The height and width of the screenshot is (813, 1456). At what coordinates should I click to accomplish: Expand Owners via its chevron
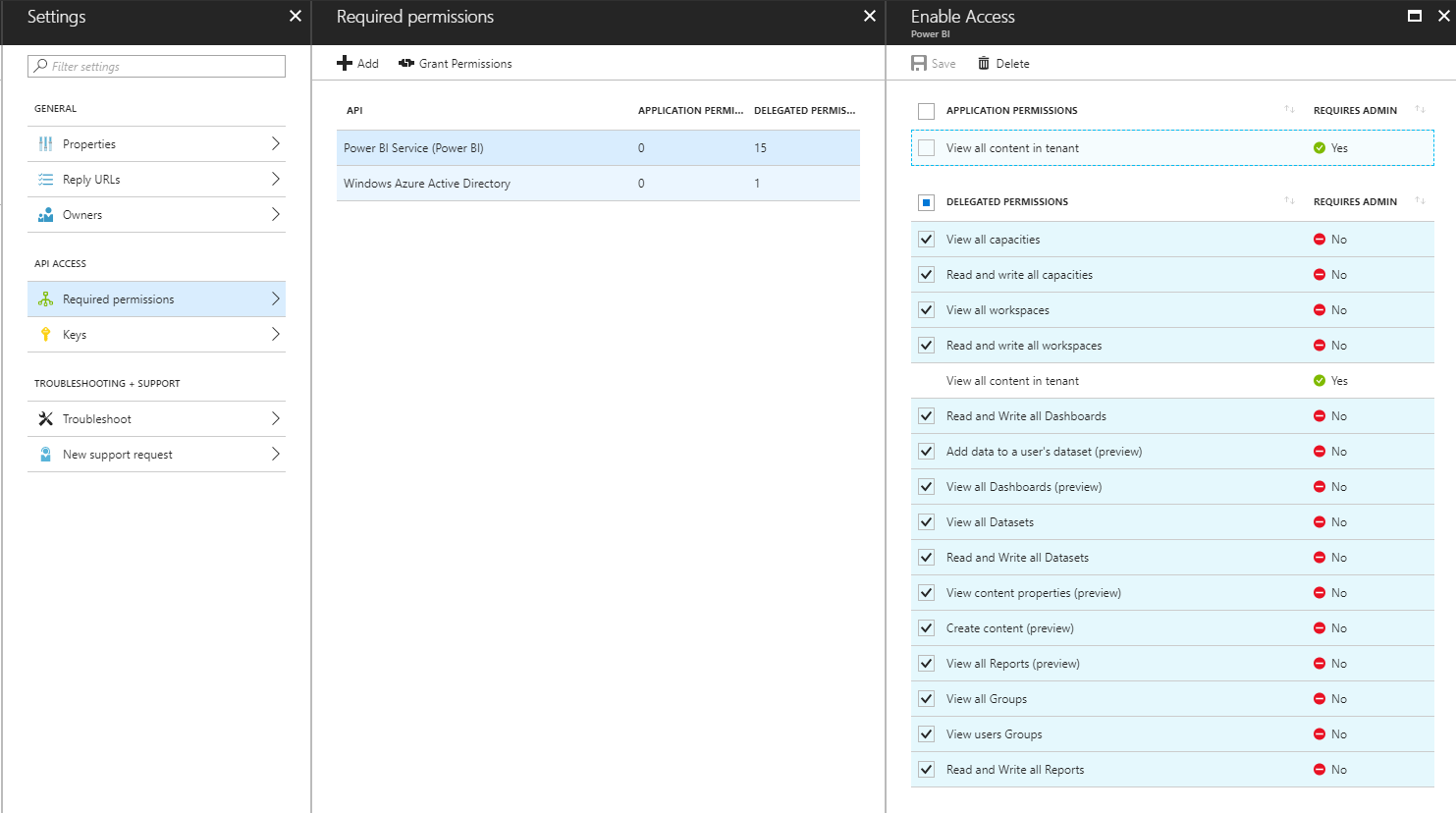click(276, 214)
